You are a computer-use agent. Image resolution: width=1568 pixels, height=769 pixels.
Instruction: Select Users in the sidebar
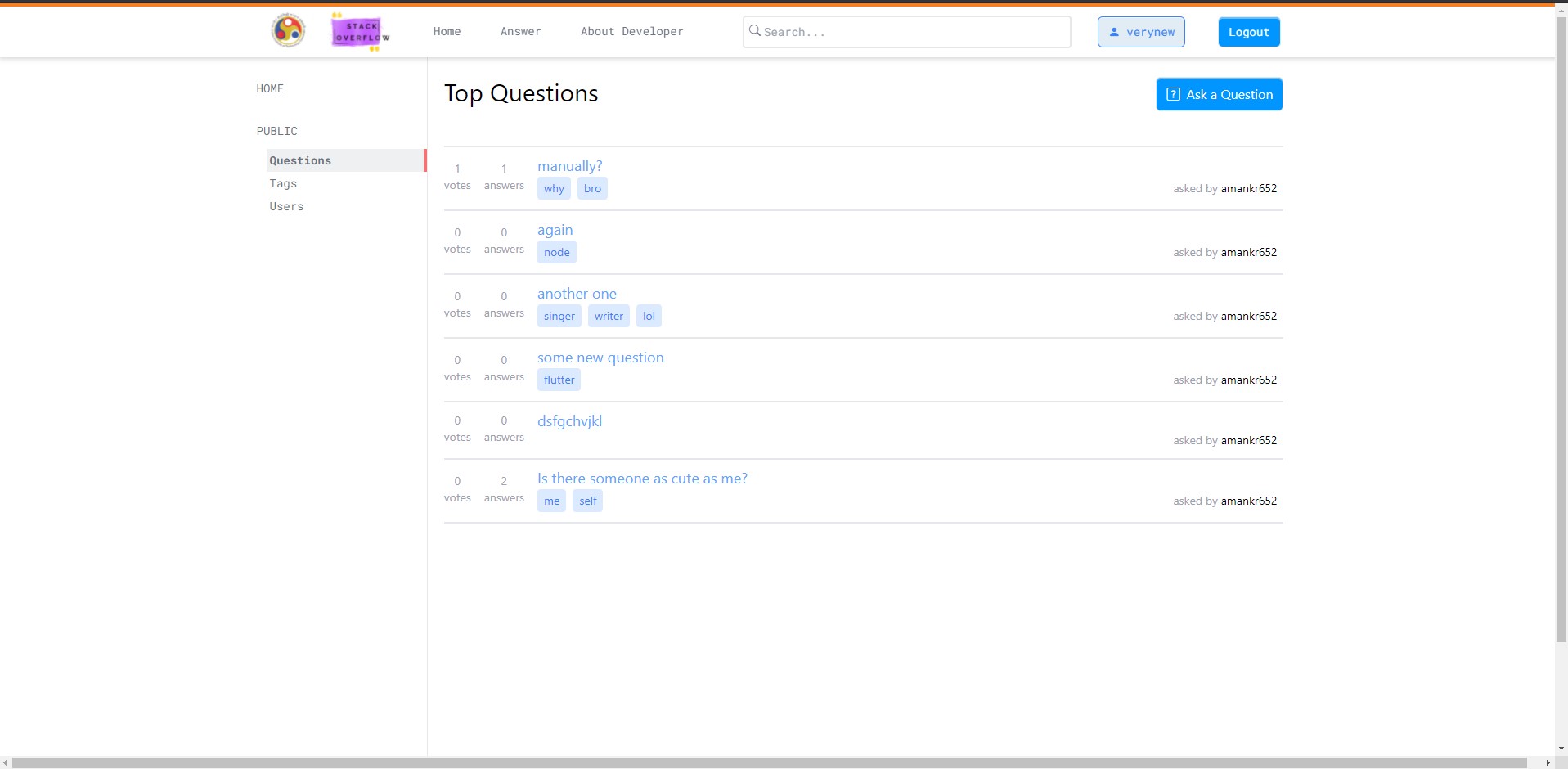(285, 206)
